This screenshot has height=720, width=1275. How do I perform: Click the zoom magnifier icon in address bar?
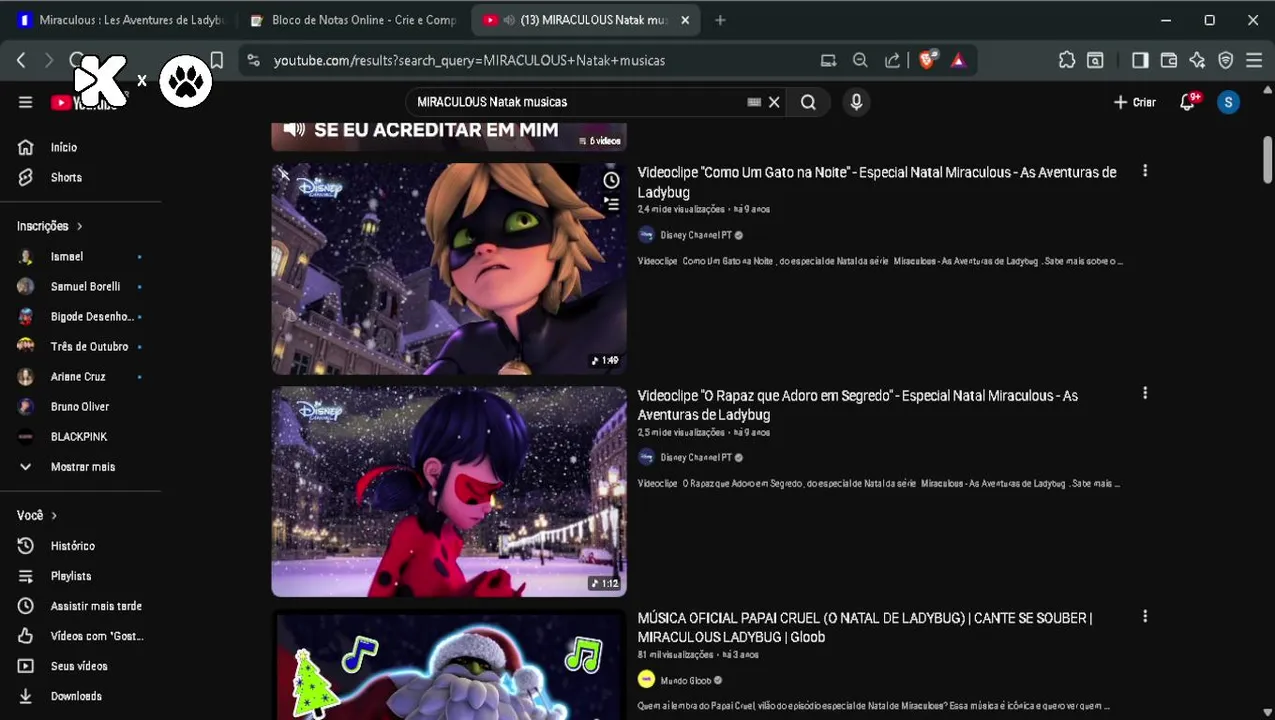click(860, 60)
